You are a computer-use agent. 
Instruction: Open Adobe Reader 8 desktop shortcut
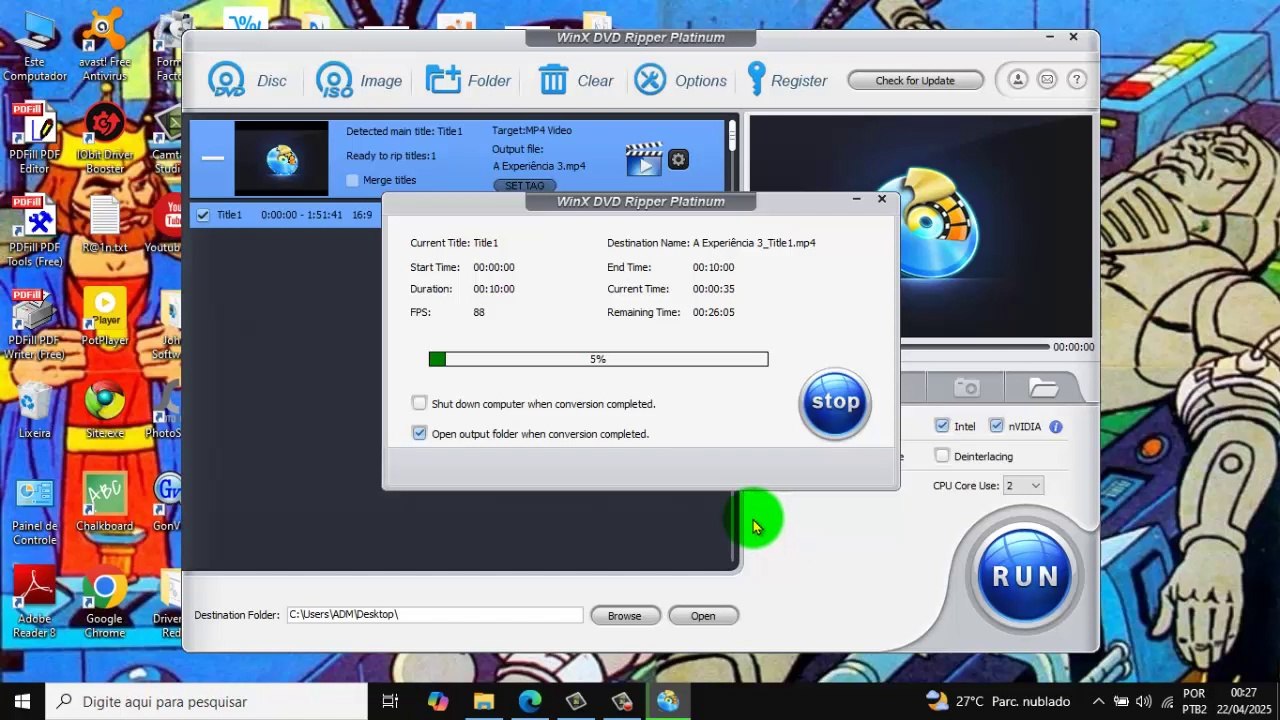(x=34, y=603)
